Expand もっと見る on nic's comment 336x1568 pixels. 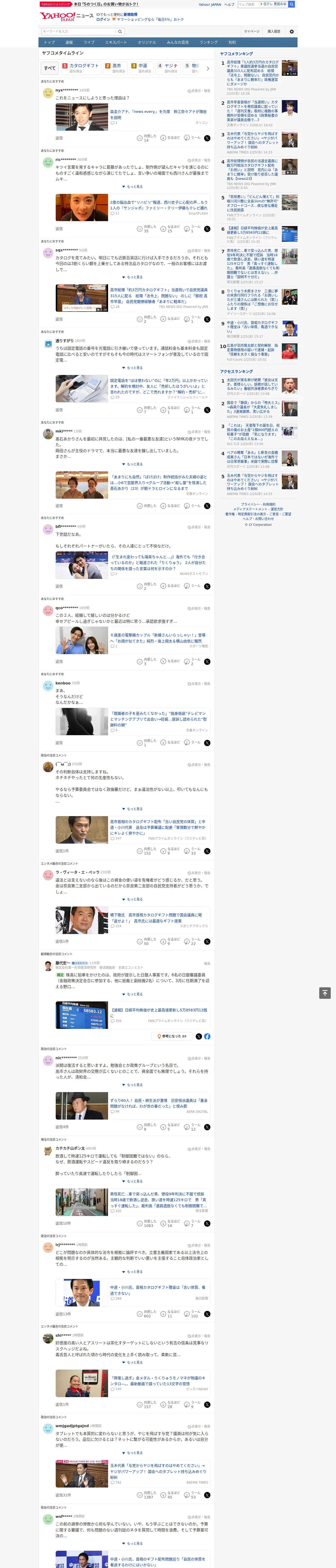(x=132, y=1085)
